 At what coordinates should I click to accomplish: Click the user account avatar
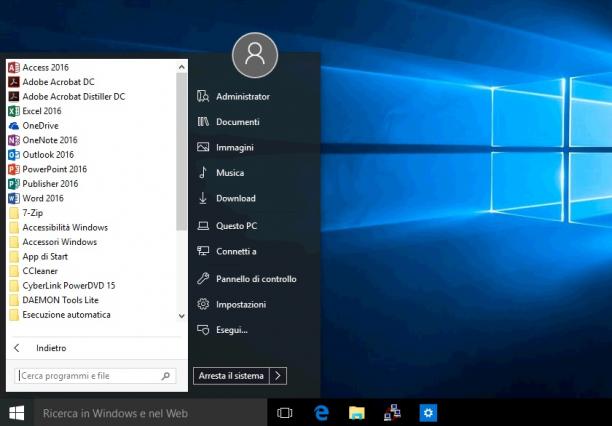coord(255,55)
